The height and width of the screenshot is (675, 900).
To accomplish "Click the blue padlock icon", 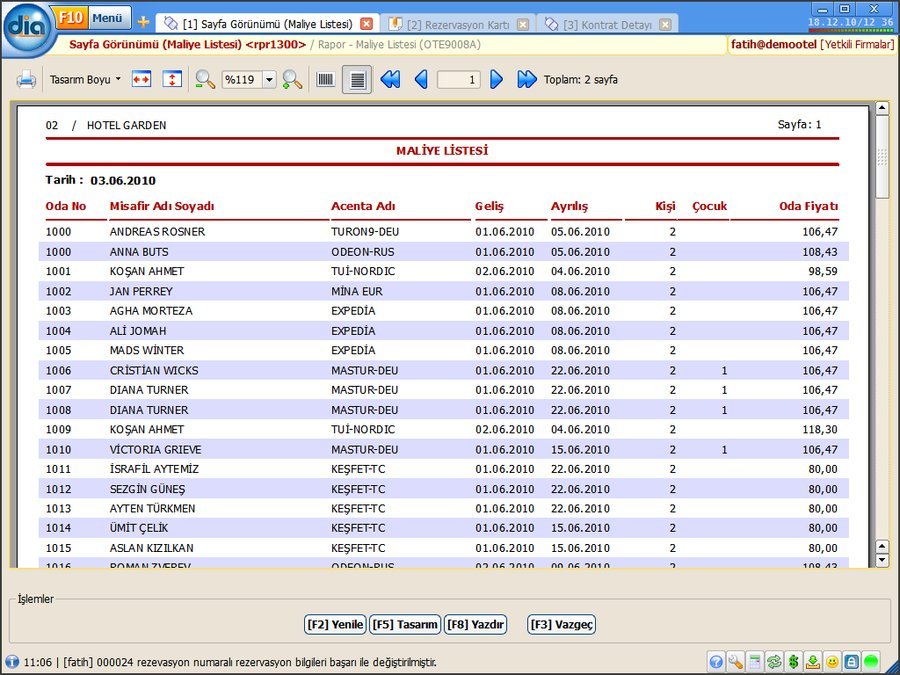I will pyautogui.click(x=852, y=662).
